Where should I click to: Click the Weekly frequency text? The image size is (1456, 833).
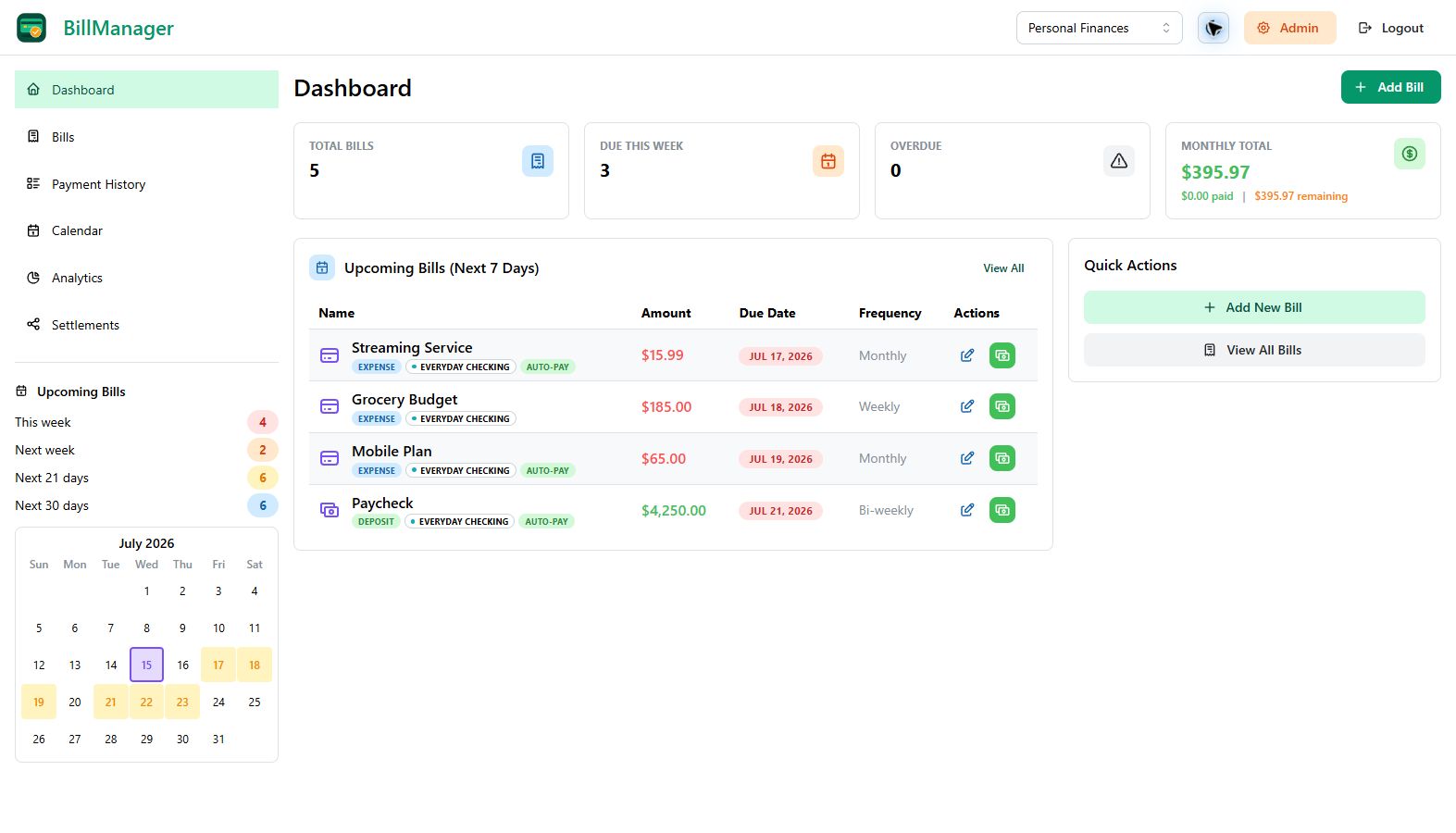coord(879,406)
